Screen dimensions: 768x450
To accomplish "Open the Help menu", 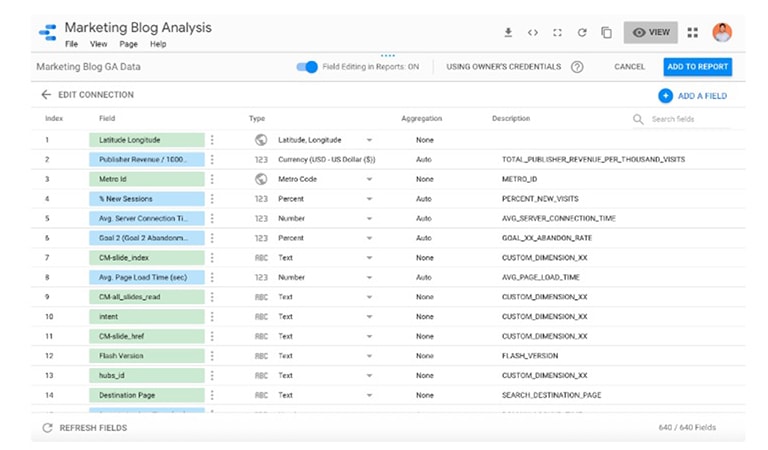I will [x=158, y=44].
